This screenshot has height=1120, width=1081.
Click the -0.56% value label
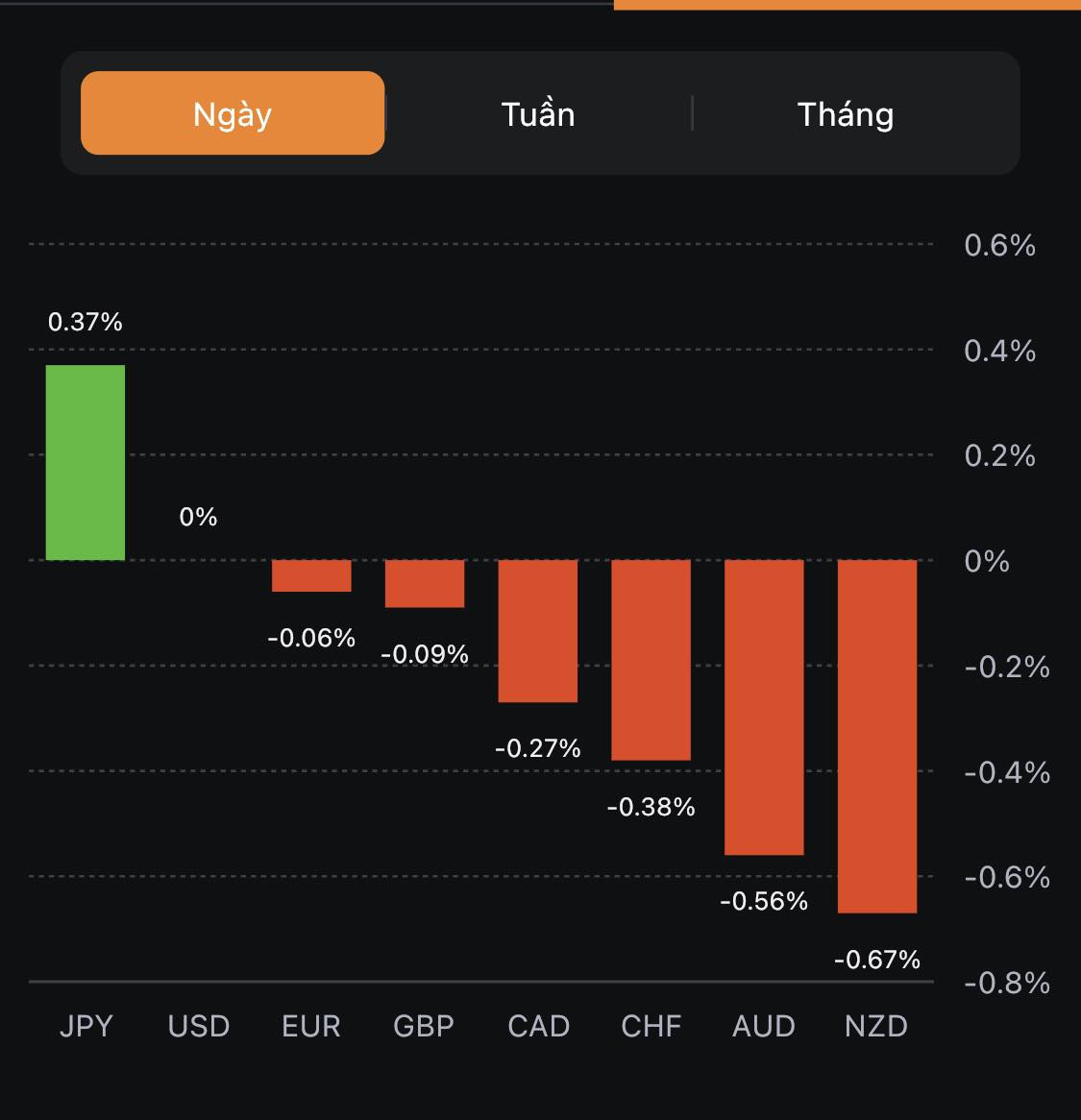pos(764,901)
